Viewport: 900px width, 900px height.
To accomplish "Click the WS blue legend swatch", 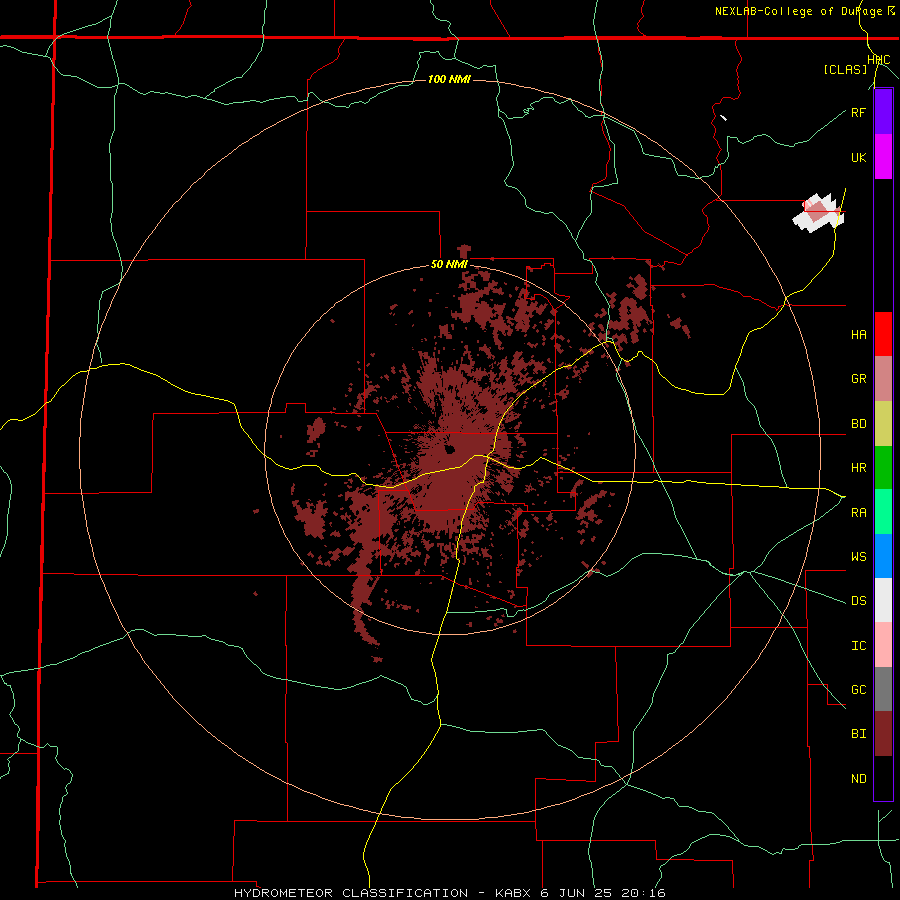I will [883, 556].
